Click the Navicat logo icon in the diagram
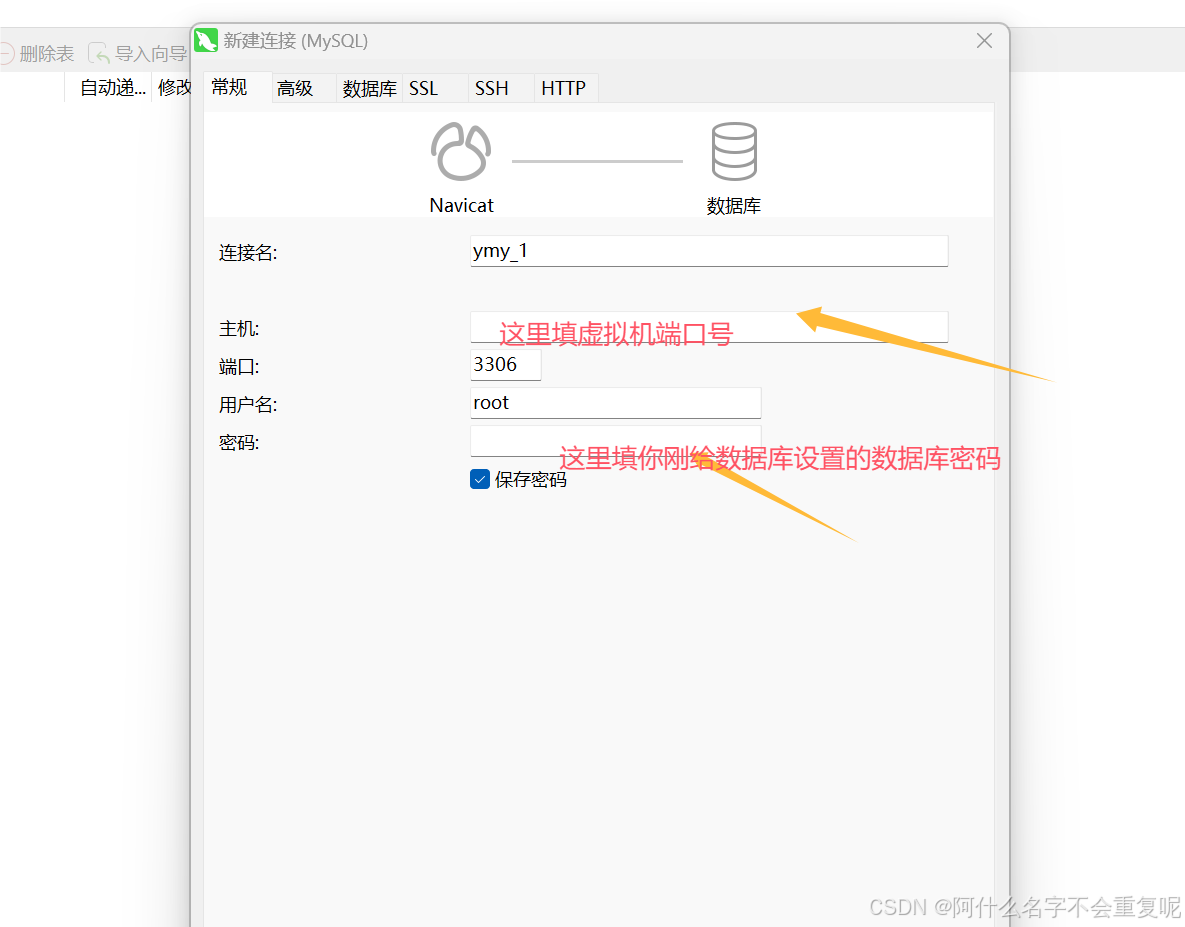1185x927 pixels. [x=461, y=152]
